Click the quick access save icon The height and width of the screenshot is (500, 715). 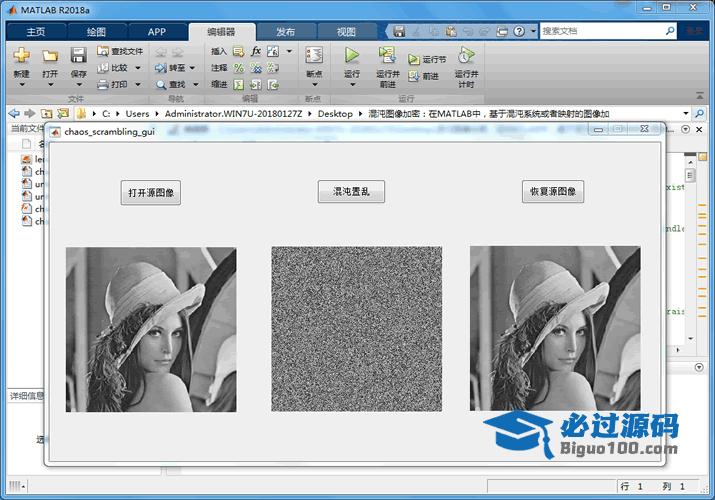coord(399,31)
